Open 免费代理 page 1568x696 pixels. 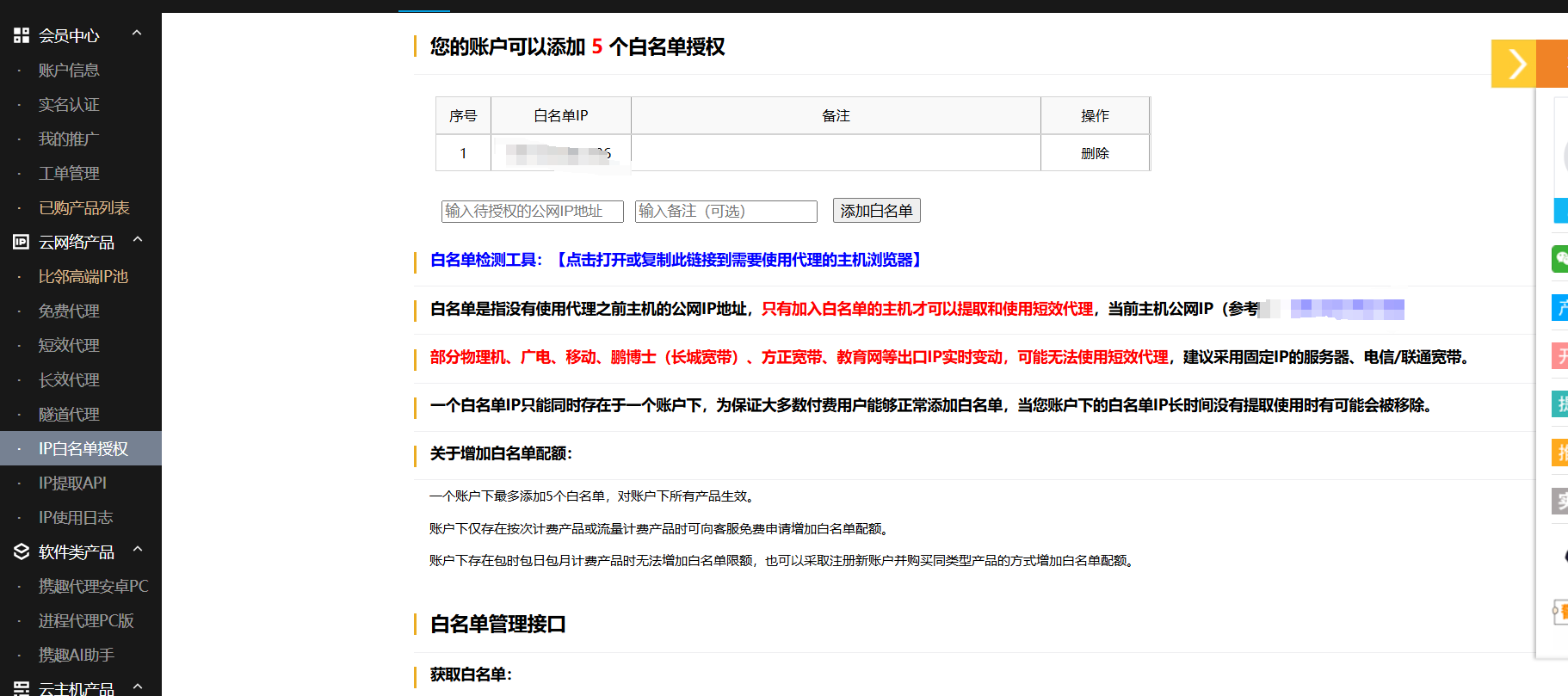tap(69, 311)
